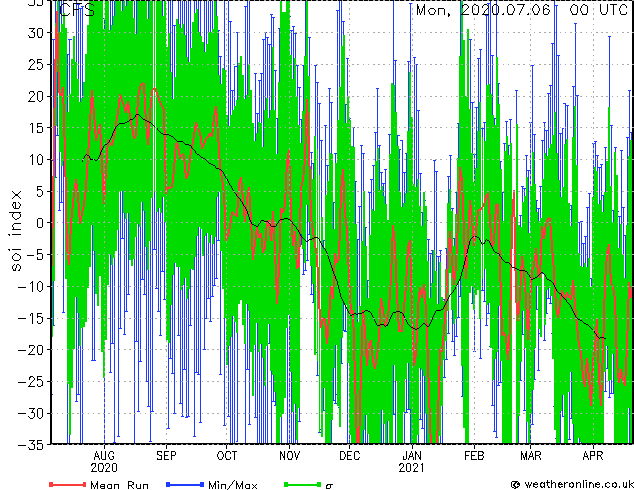Click the y-axis value -35
The image size is (634, 490).
click(31, 445)
